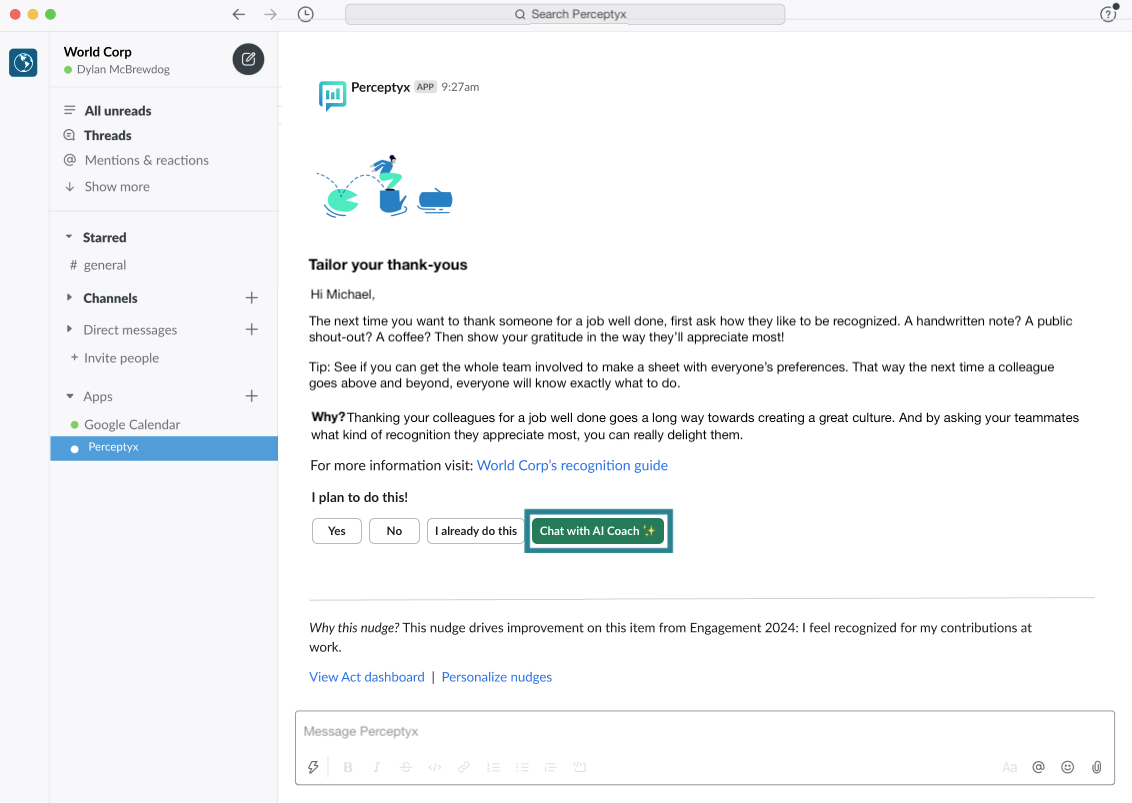Click the Perceptyx app avatar icon
Viewport: 1132px width, 803px height.
(x=332, y=95)
